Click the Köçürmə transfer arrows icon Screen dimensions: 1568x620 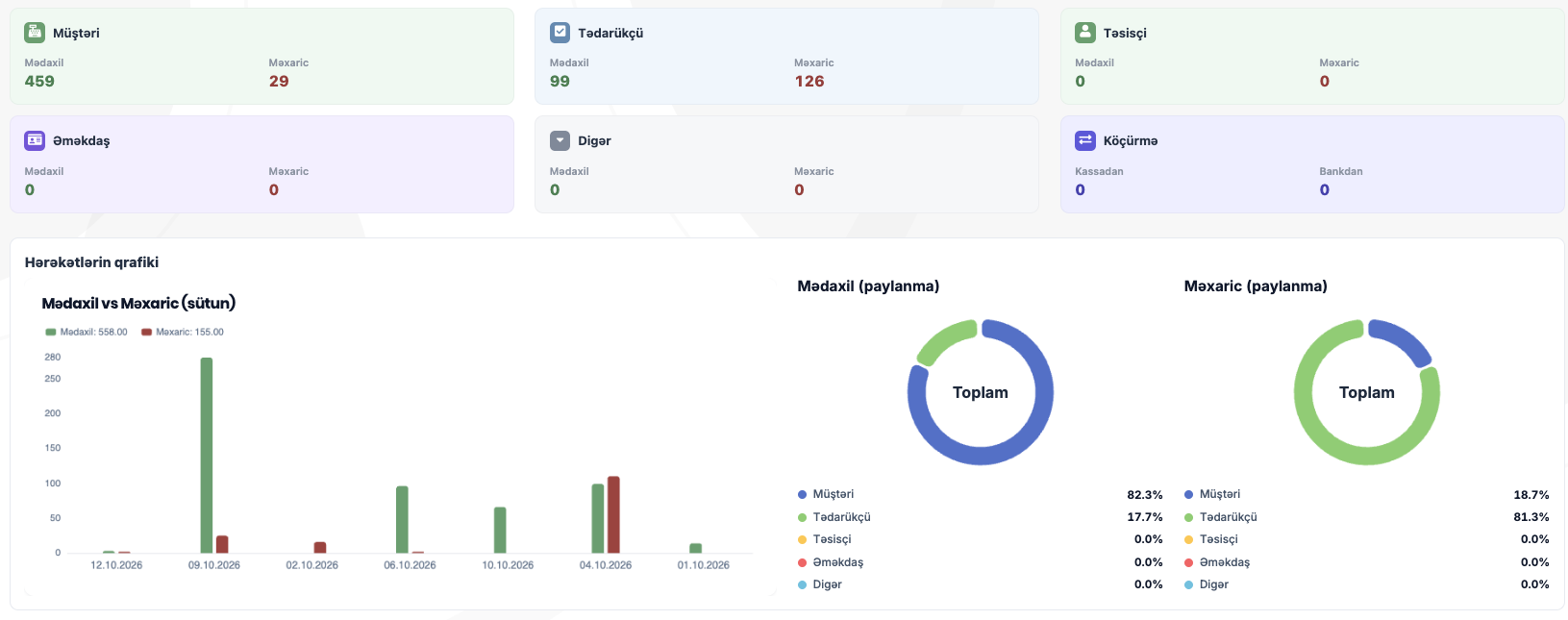point(1085,140)
